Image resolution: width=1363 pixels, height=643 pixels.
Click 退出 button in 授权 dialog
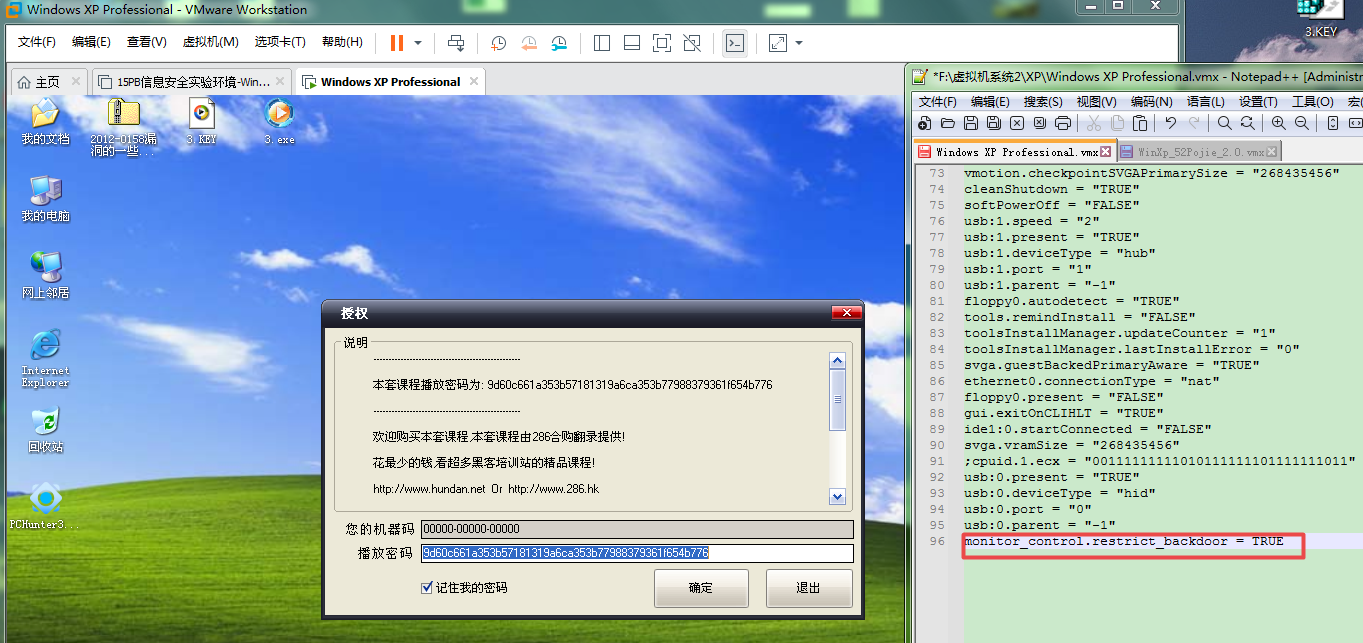(x=808, y=588)
